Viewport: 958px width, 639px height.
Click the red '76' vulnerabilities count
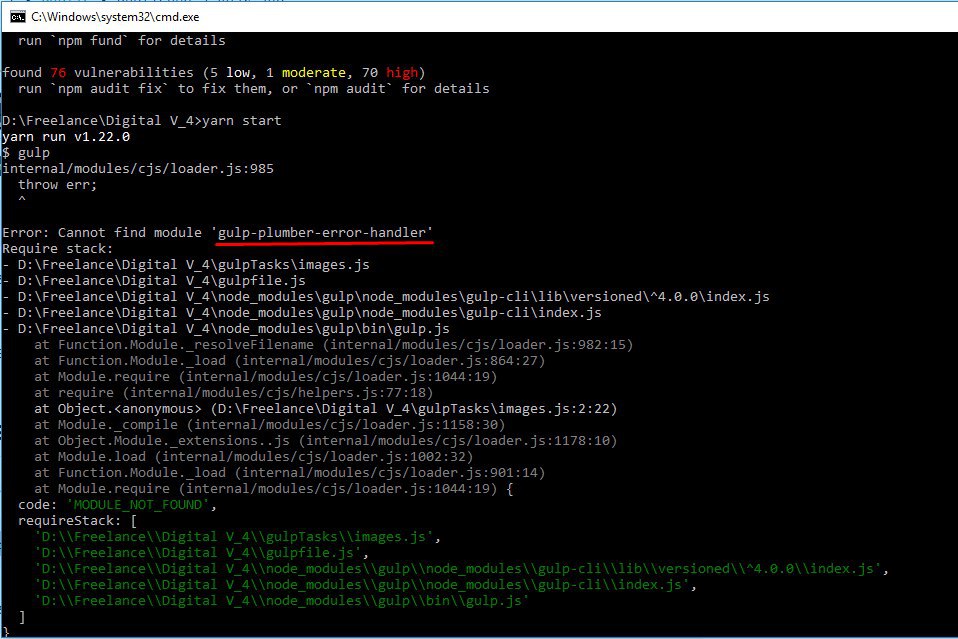coord(58,73)
